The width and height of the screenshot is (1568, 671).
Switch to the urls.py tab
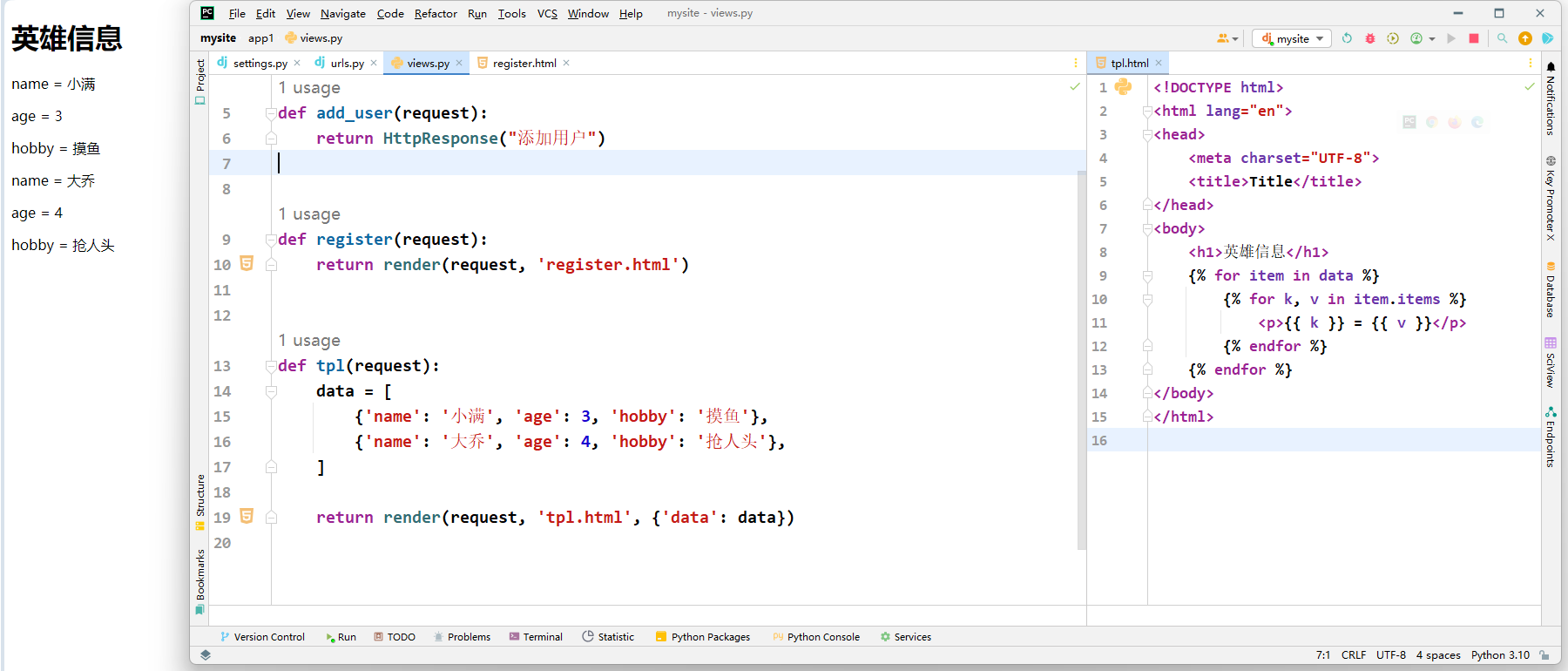tap(347, 63)
